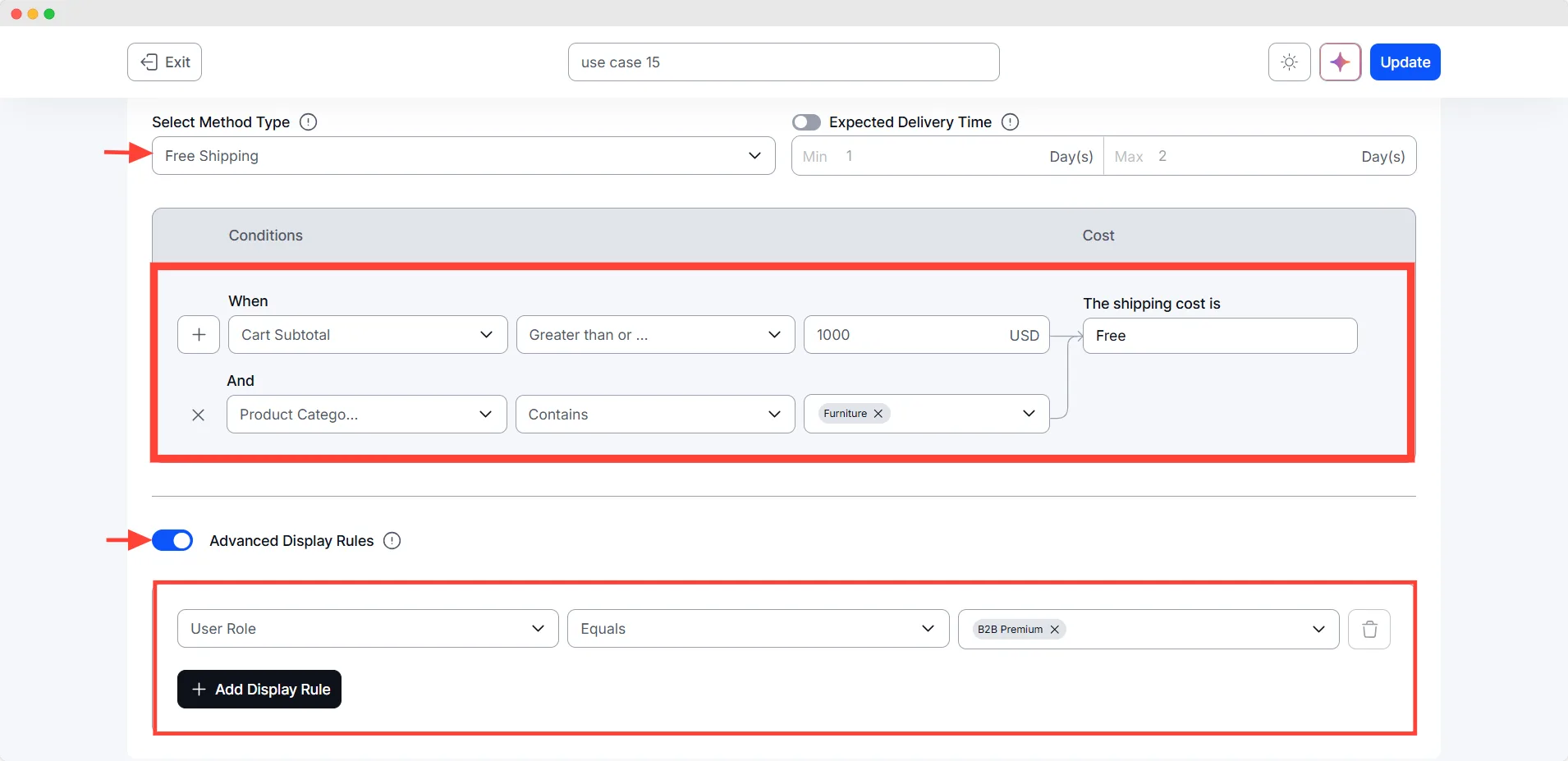Edit the use case 15 title field

pos(783,62)
